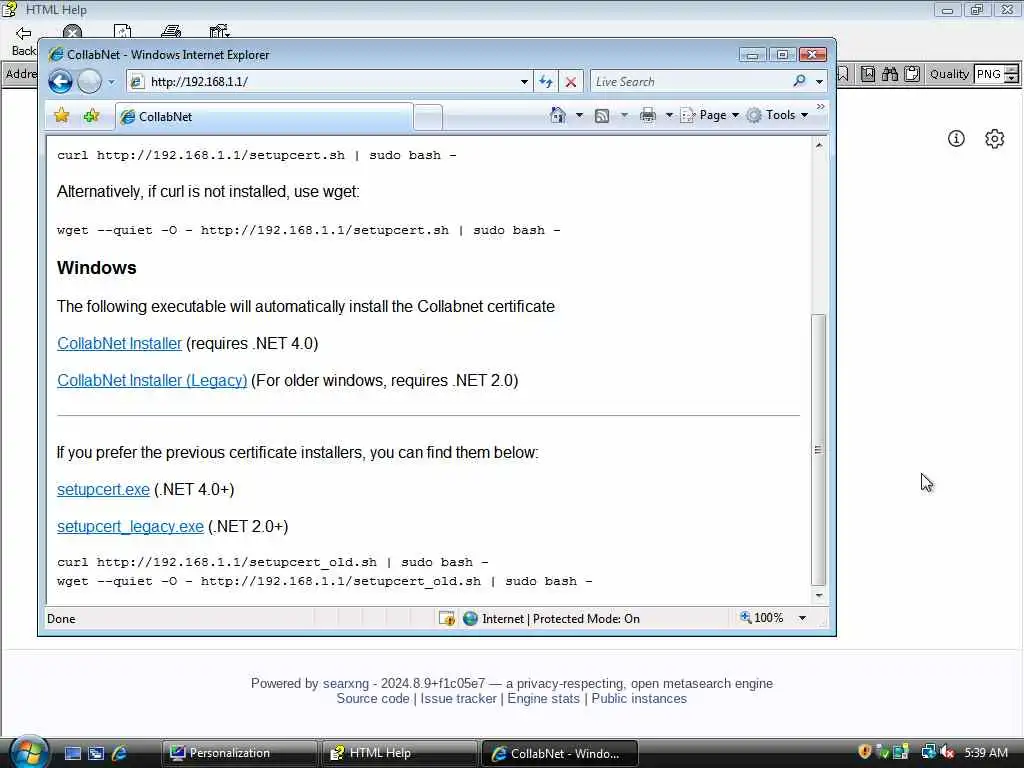Click the Refresh icon in the HTML Help toolbar
Viewport: 1024px width, 768px height.
pyautogui.click(x=122, y=32)
